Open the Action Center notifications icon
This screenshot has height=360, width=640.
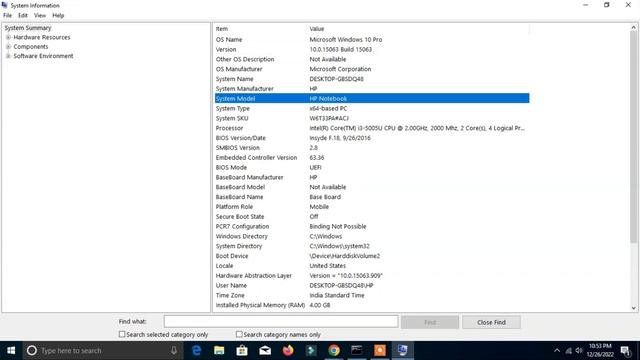(625, 351)
